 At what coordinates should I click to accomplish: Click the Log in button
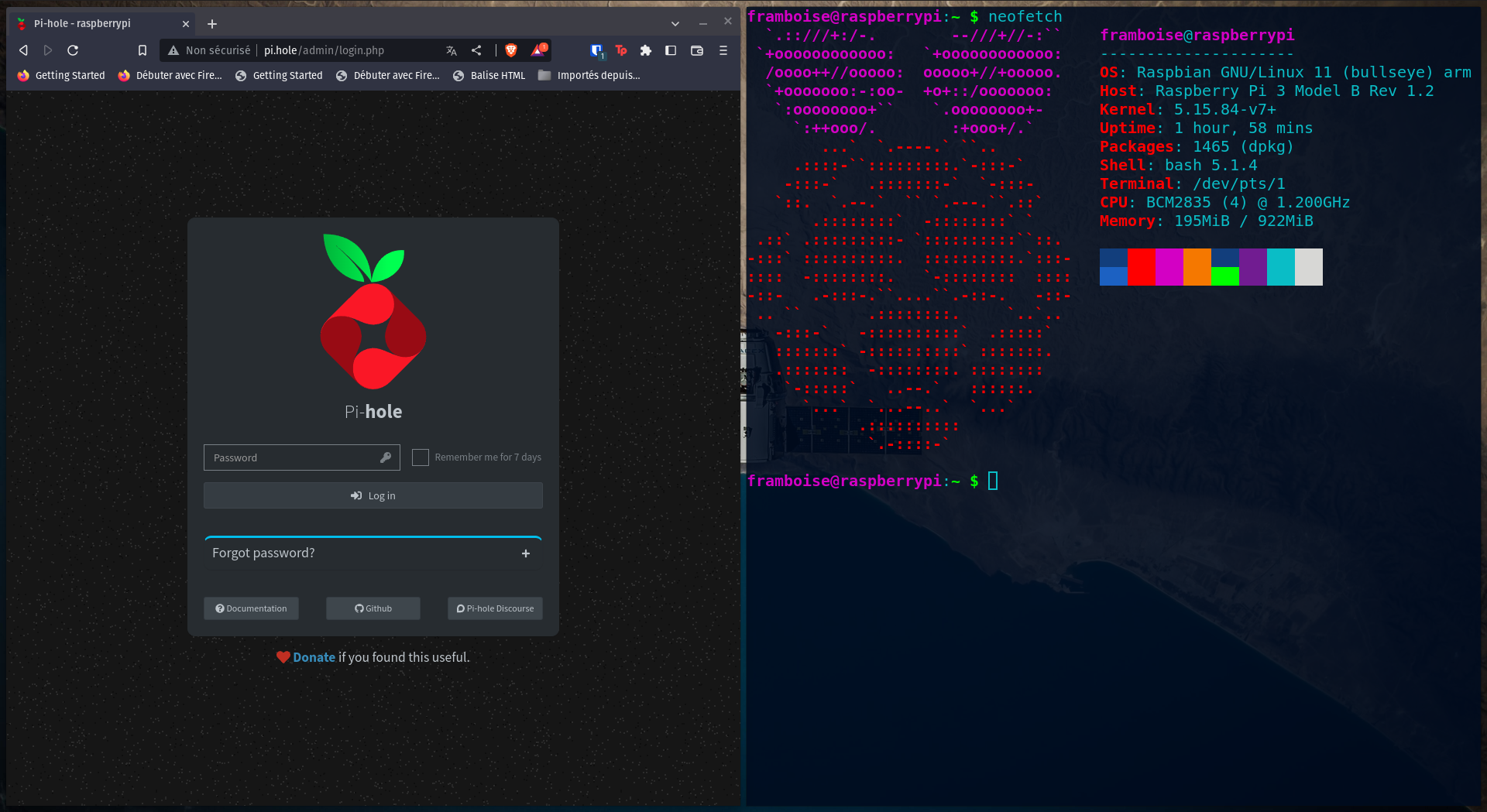click(373, 495)
